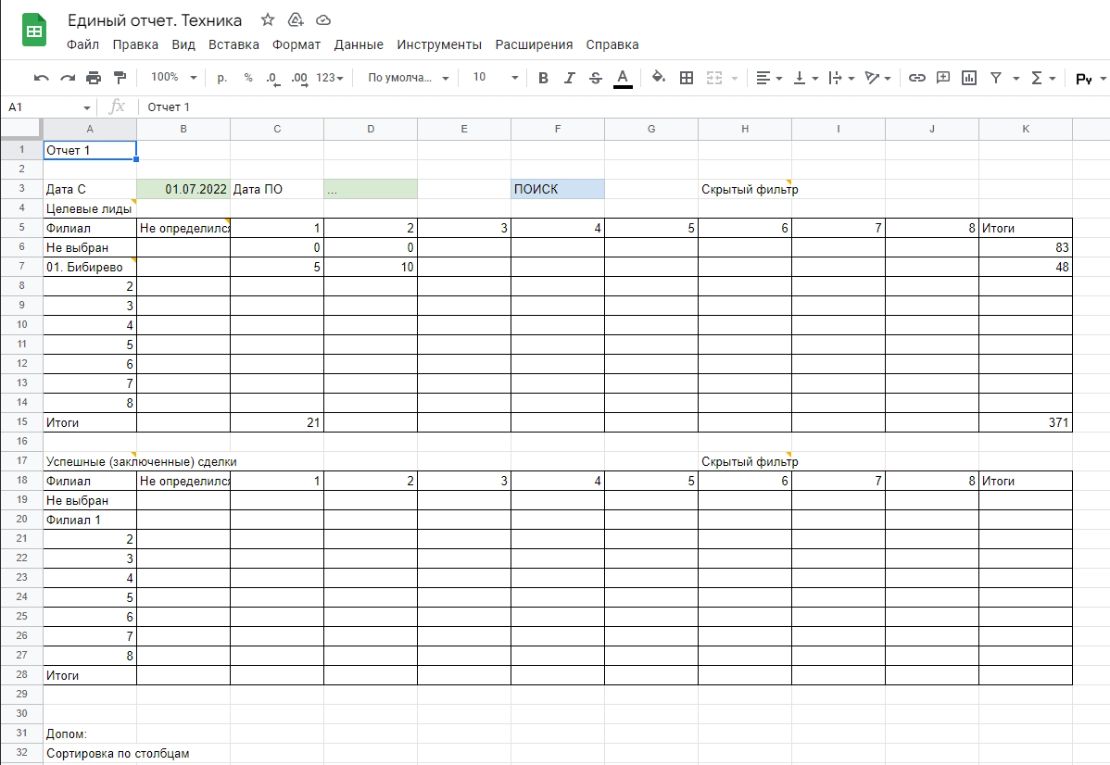1110x765 pixels.
Task: Click the Справка menu item
Action: tap(612, 45)
